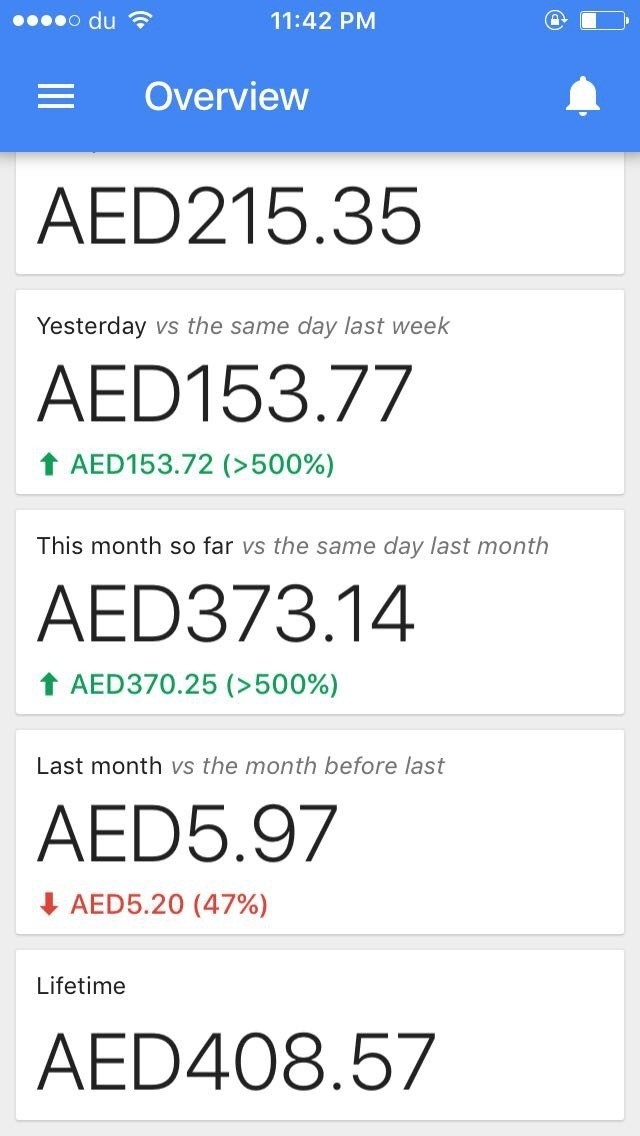Select the Last month earnings AED5.97
The image size is (640, 1136).
pos(187,834)
